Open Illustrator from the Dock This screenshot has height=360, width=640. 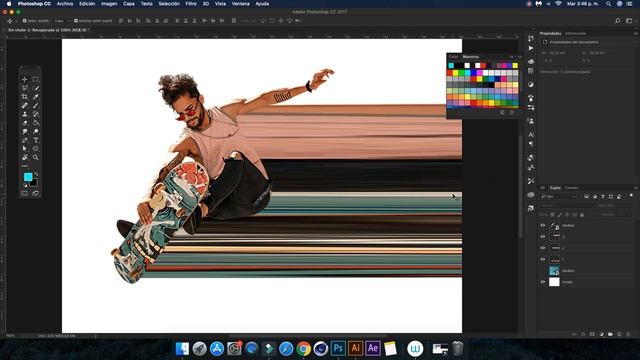pyautogui.click(x=356, y=348)
